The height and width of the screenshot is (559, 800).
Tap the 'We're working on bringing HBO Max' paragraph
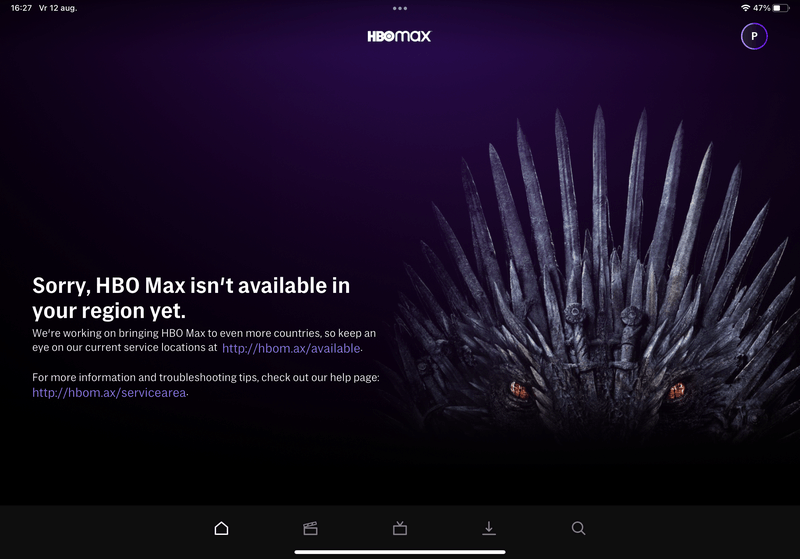204,340
